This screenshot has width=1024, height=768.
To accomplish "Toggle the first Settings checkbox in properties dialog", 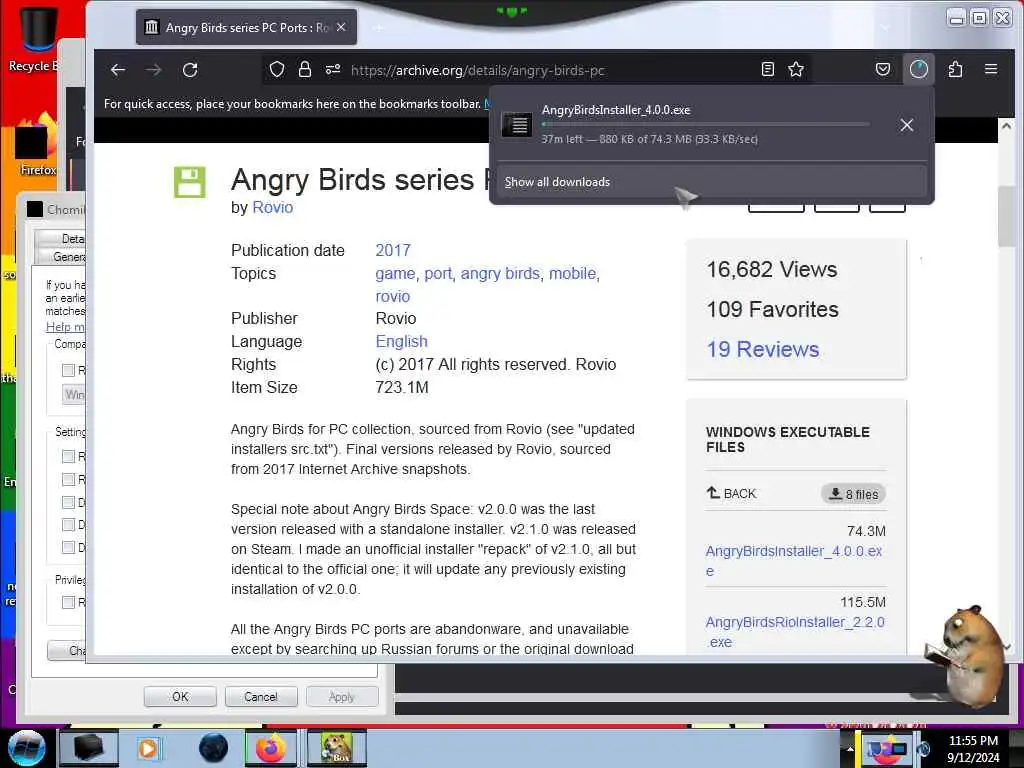I will pos(68,456).
